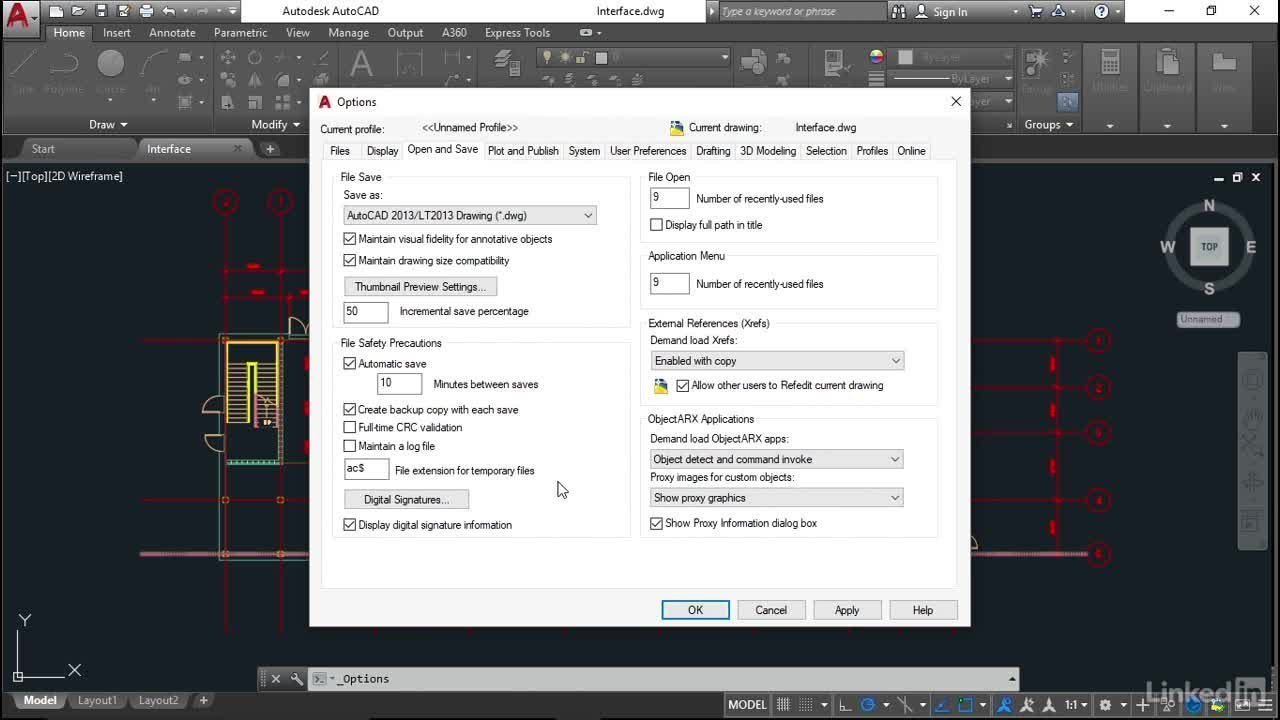The height and width of the screenshot is (720, 1280).
Task: Open the Autodesk App Store cart icon
Action: (1035, 12)
